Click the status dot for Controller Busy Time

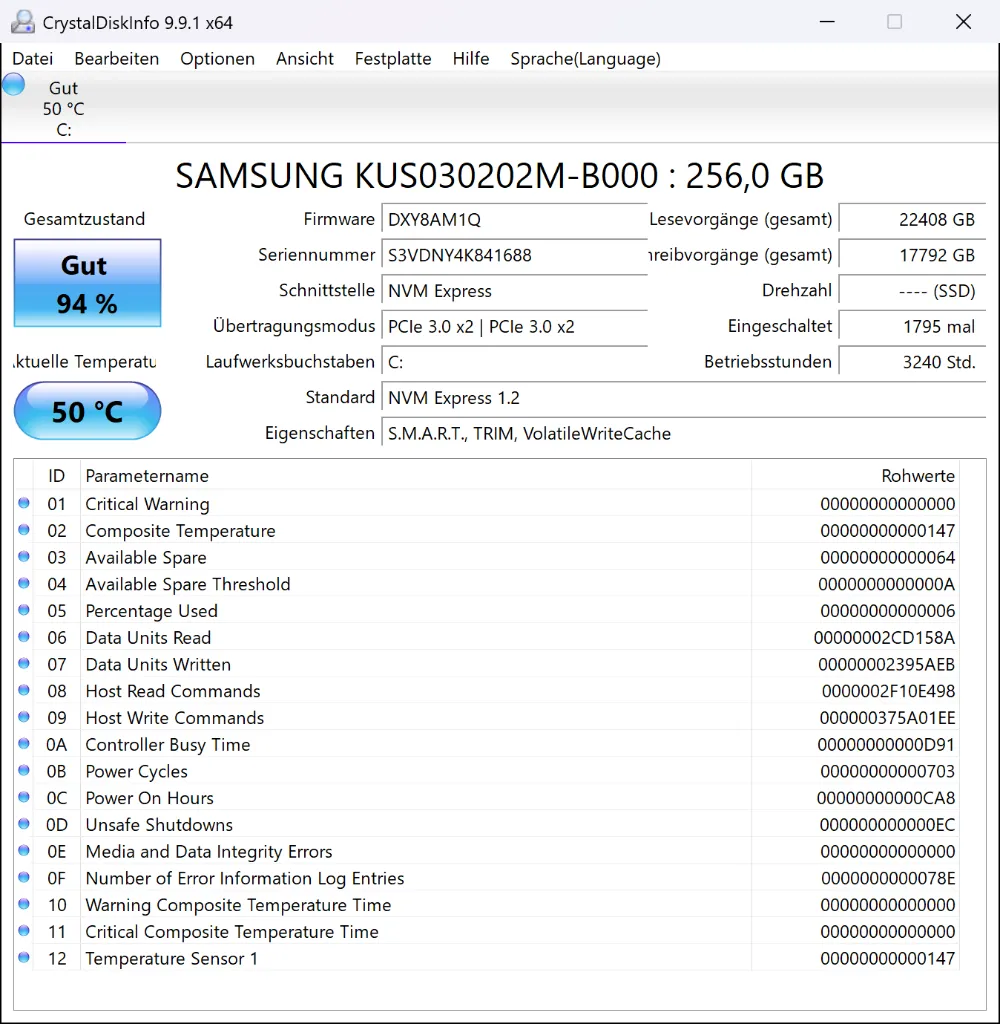[24, 744]
